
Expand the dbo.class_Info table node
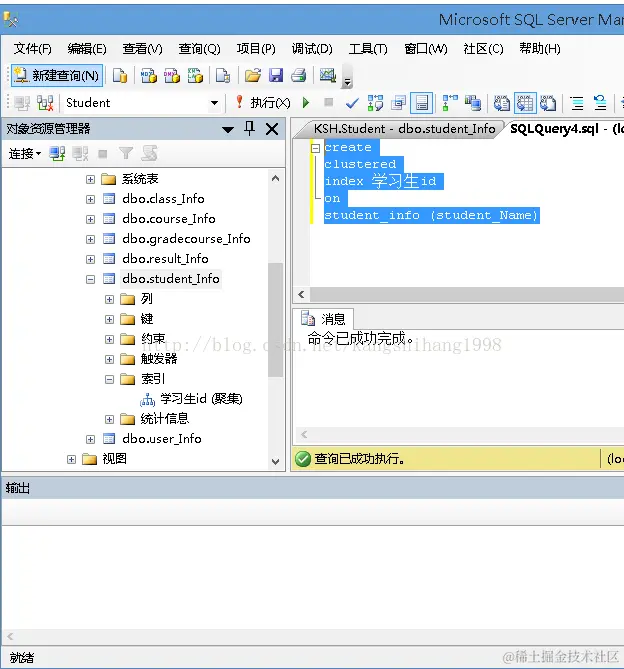click(x=90, y=199)
